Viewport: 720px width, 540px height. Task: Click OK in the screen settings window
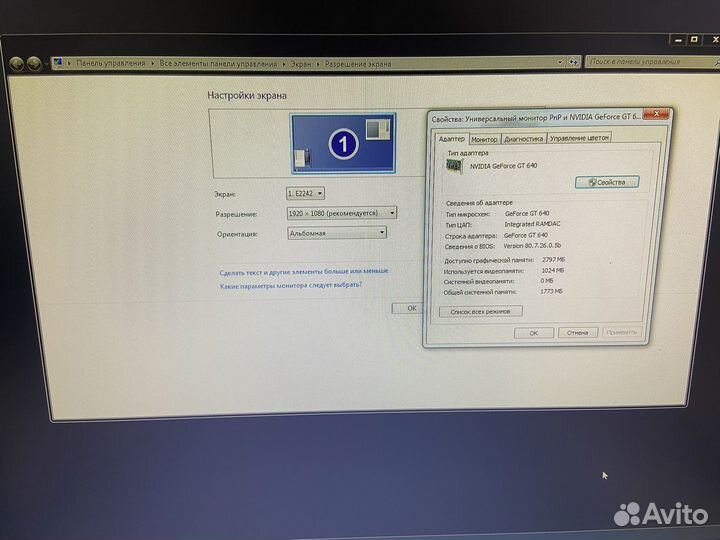coord(410,308)
